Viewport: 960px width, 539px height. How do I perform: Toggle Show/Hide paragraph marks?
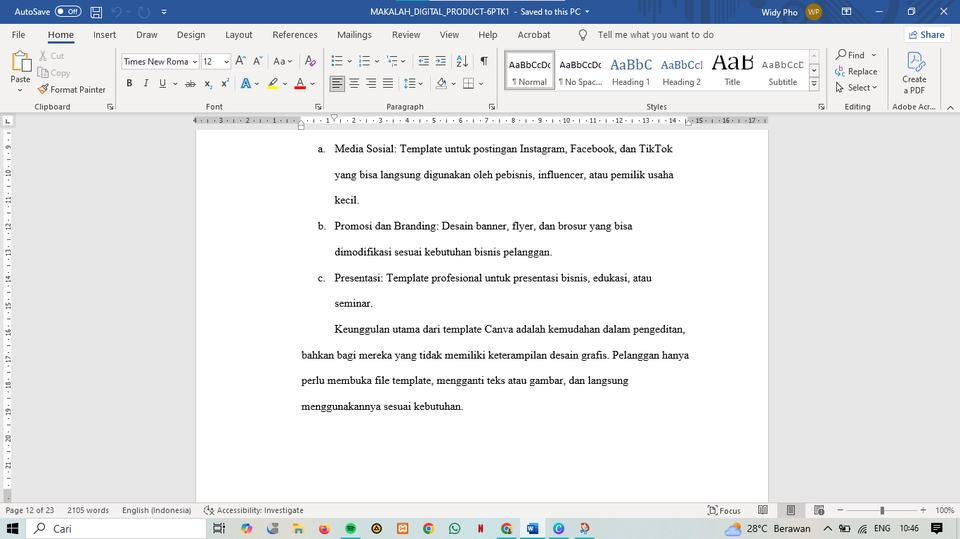click(x=484, y=61)
